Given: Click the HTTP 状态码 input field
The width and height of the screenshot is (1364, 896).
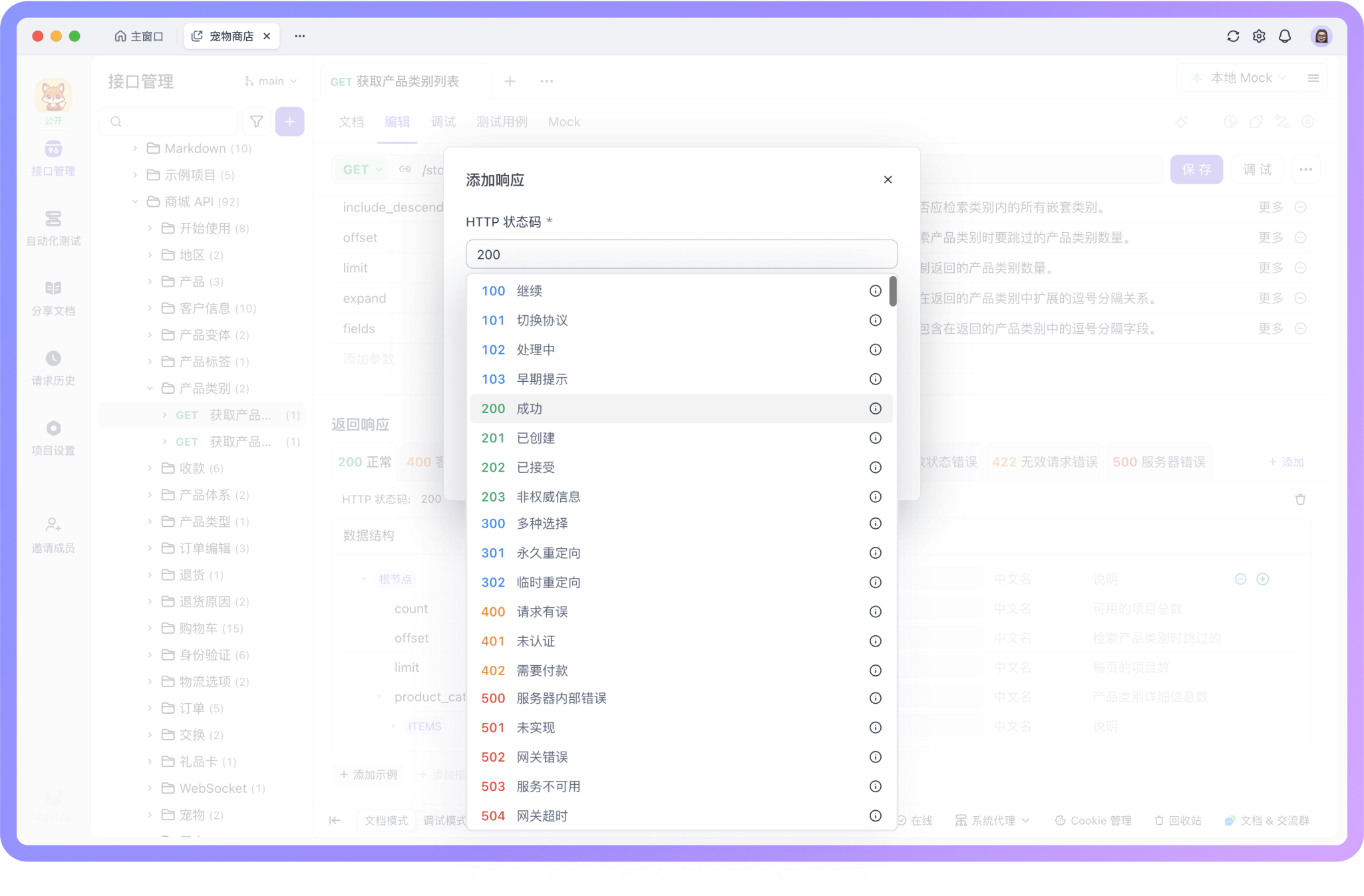Looking at the screenshot, I should click(681, 254).
